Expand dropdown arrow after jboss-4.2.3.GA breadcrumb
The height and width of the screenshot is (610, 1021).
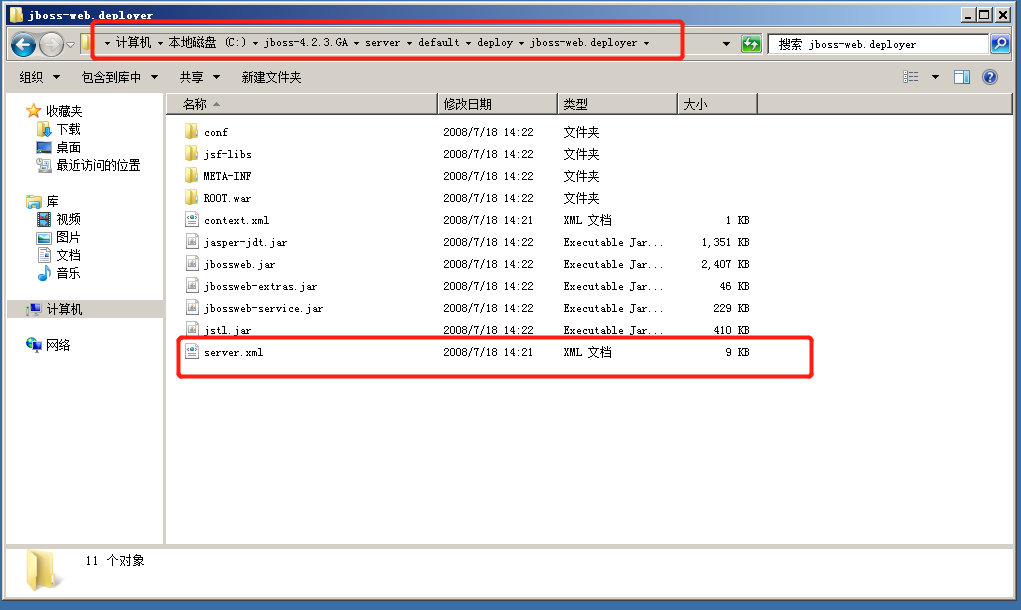[356, 43]
